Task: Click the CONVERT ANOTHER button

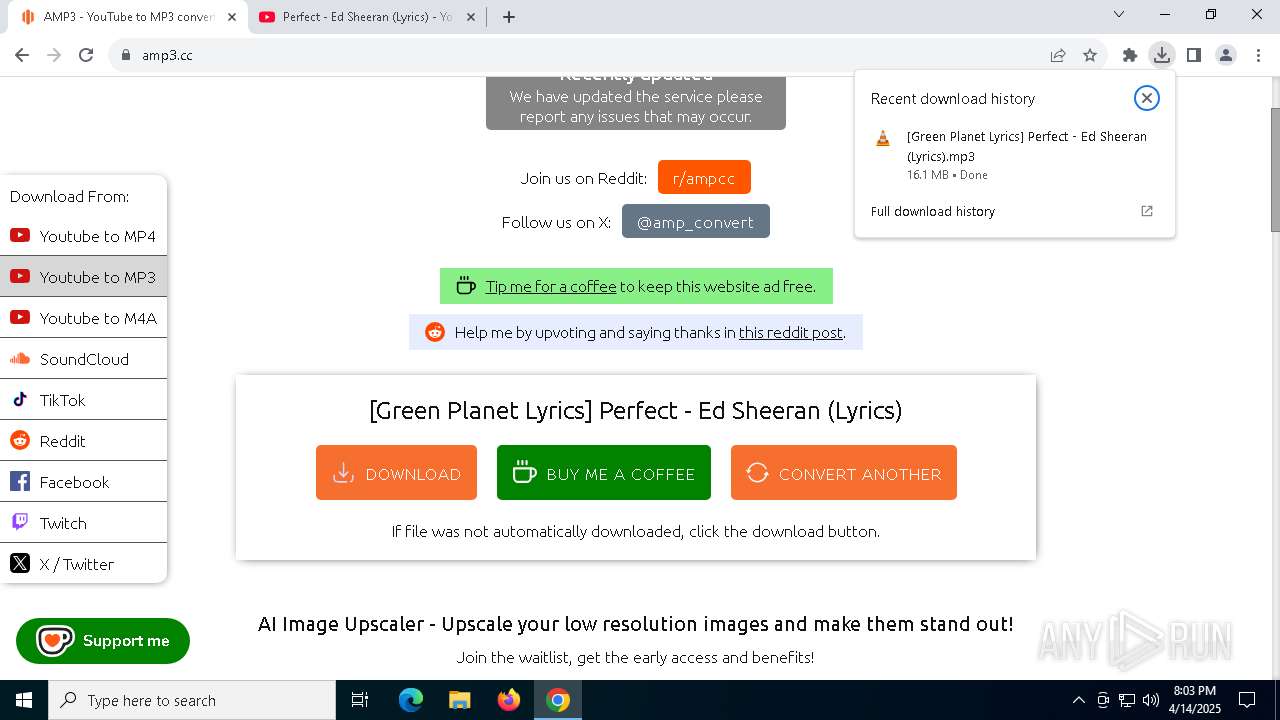Action: tap(843, 473)
